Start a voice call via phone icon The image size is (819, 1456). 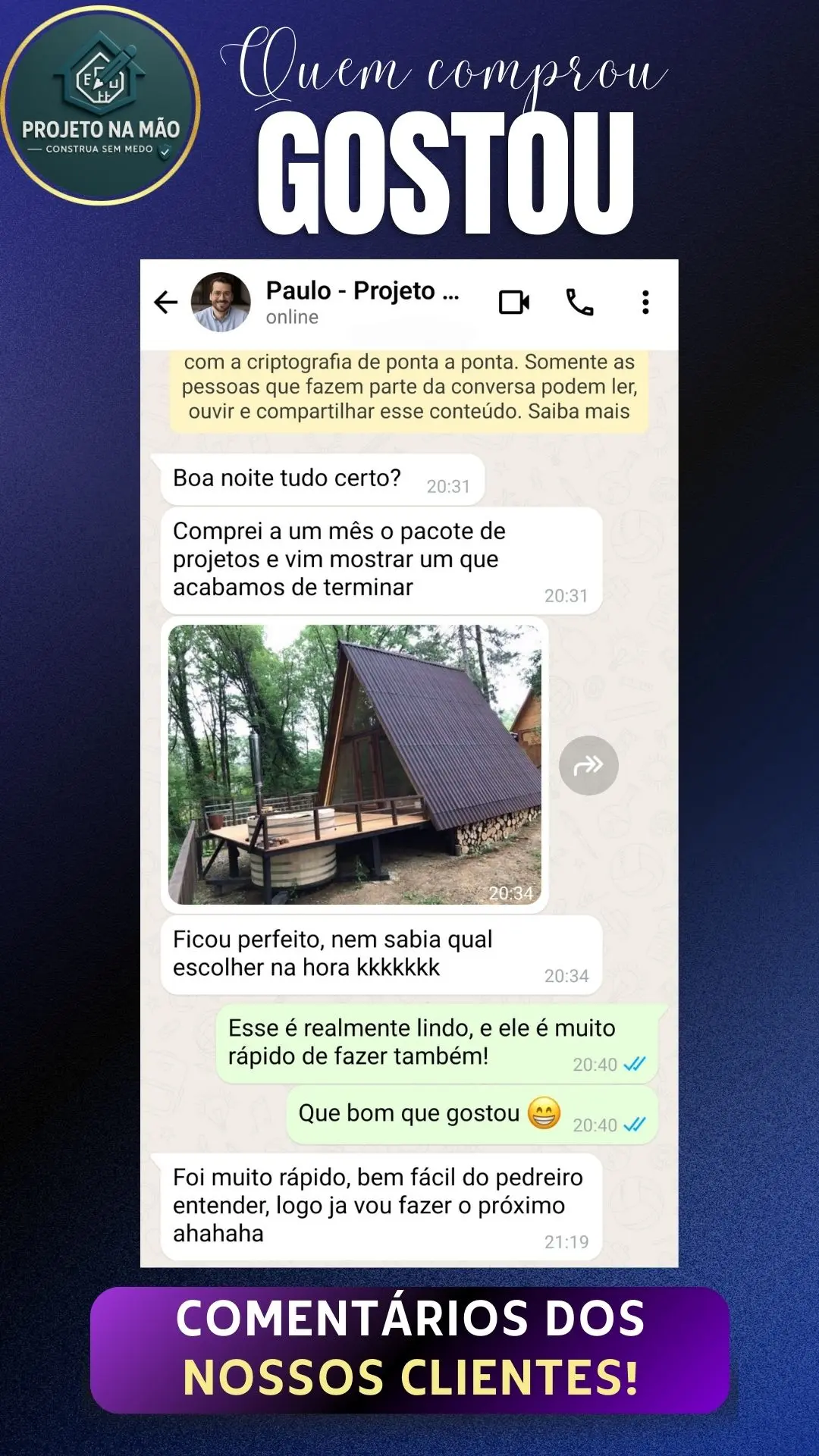click(x=580, y=303)
